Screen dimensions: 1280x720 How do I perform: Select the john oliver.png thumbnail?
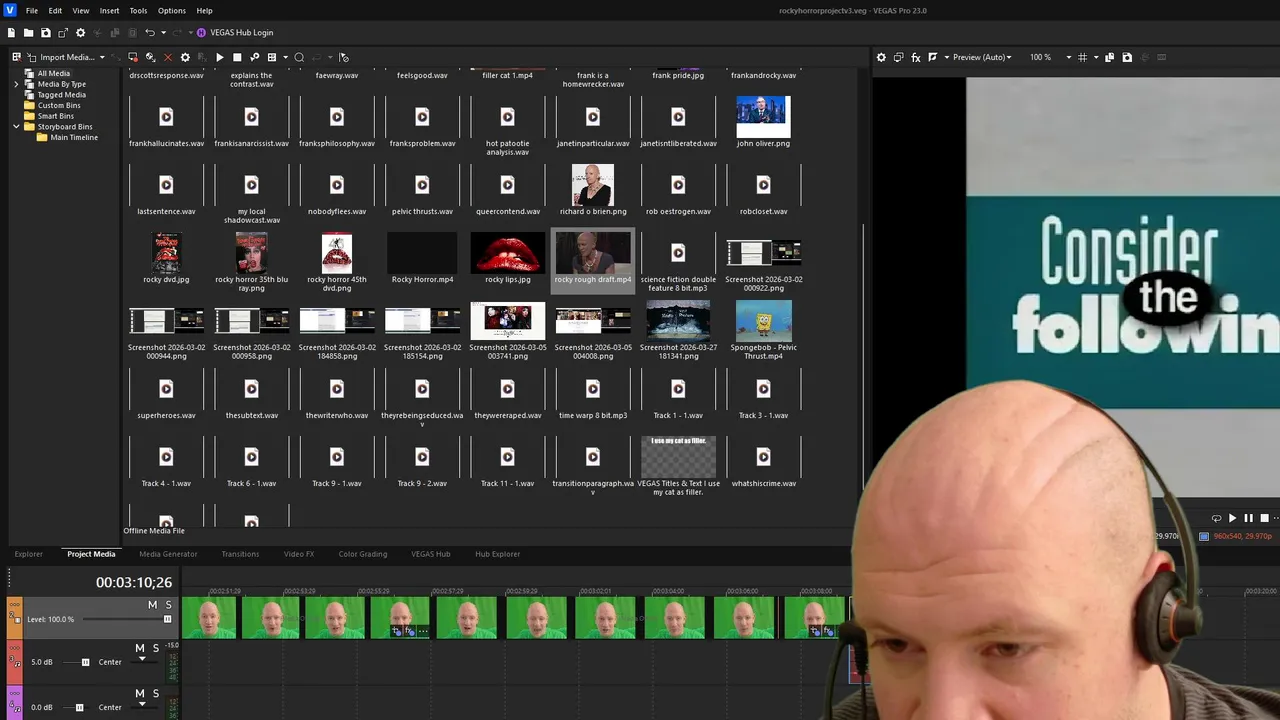point(763,117)
